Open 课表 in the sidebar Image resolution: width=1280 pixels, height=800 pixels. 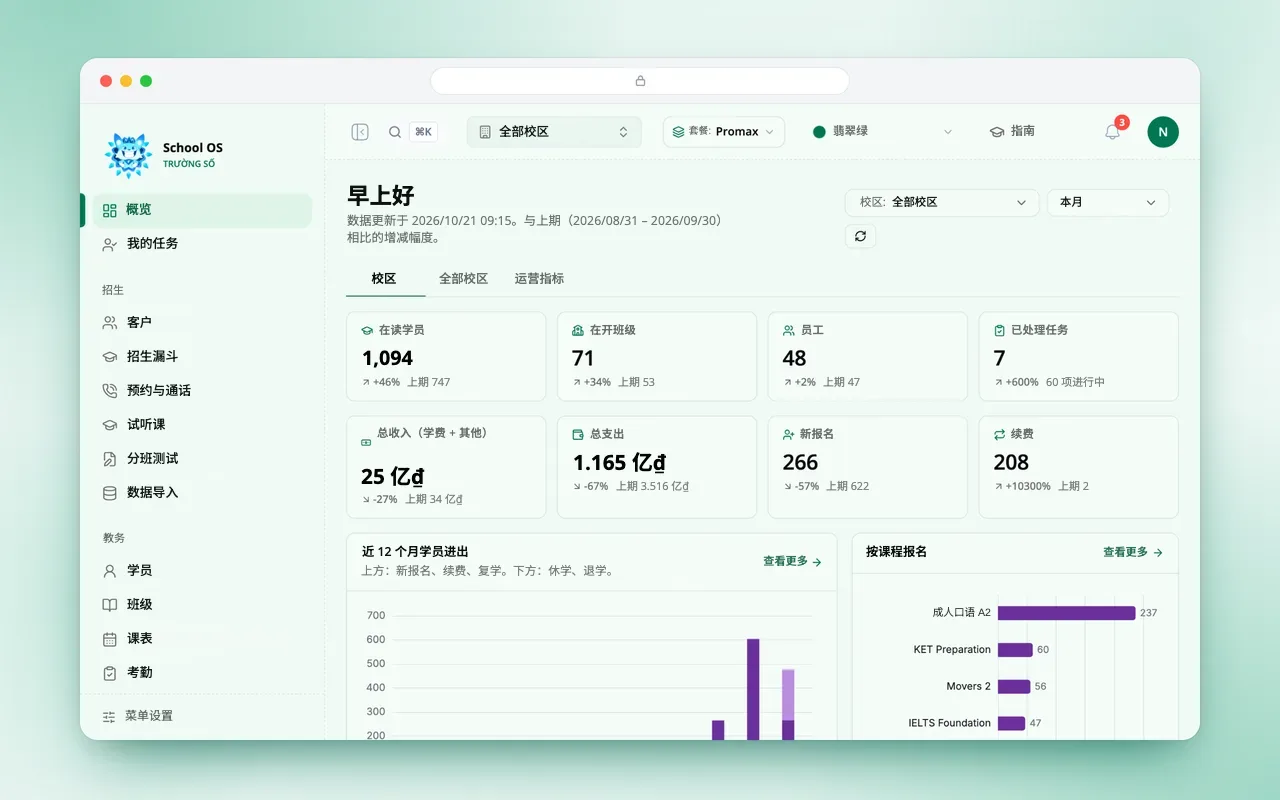click(202, 639)
